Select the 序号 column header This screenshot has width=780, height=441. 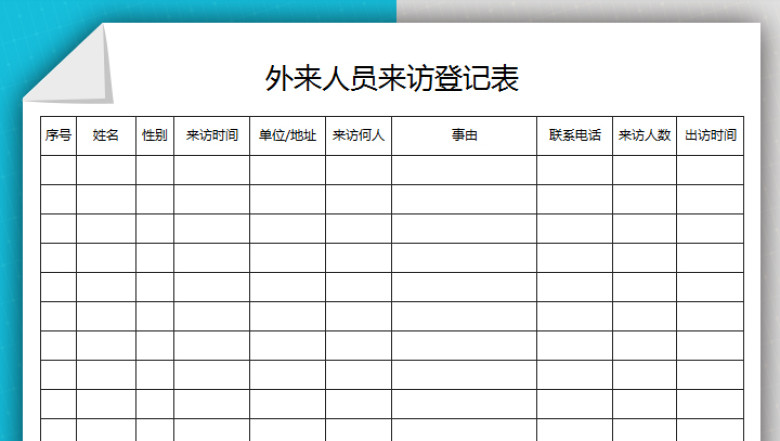coord(58,136)
